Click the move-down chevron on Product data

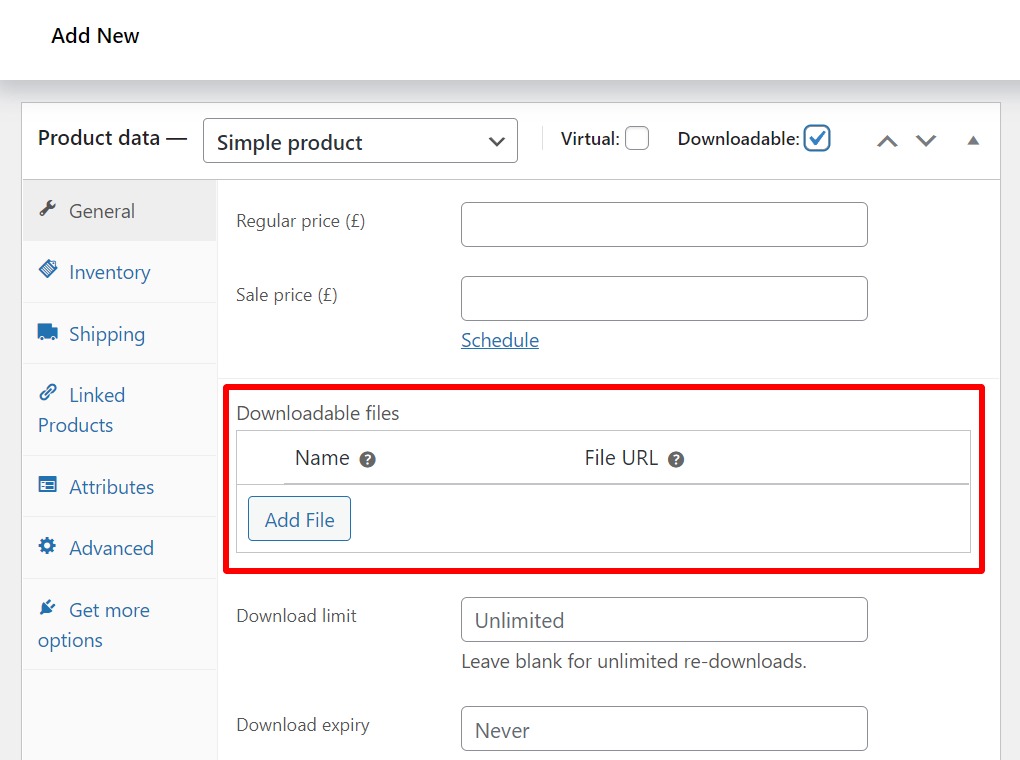click(x=926, y=141)
